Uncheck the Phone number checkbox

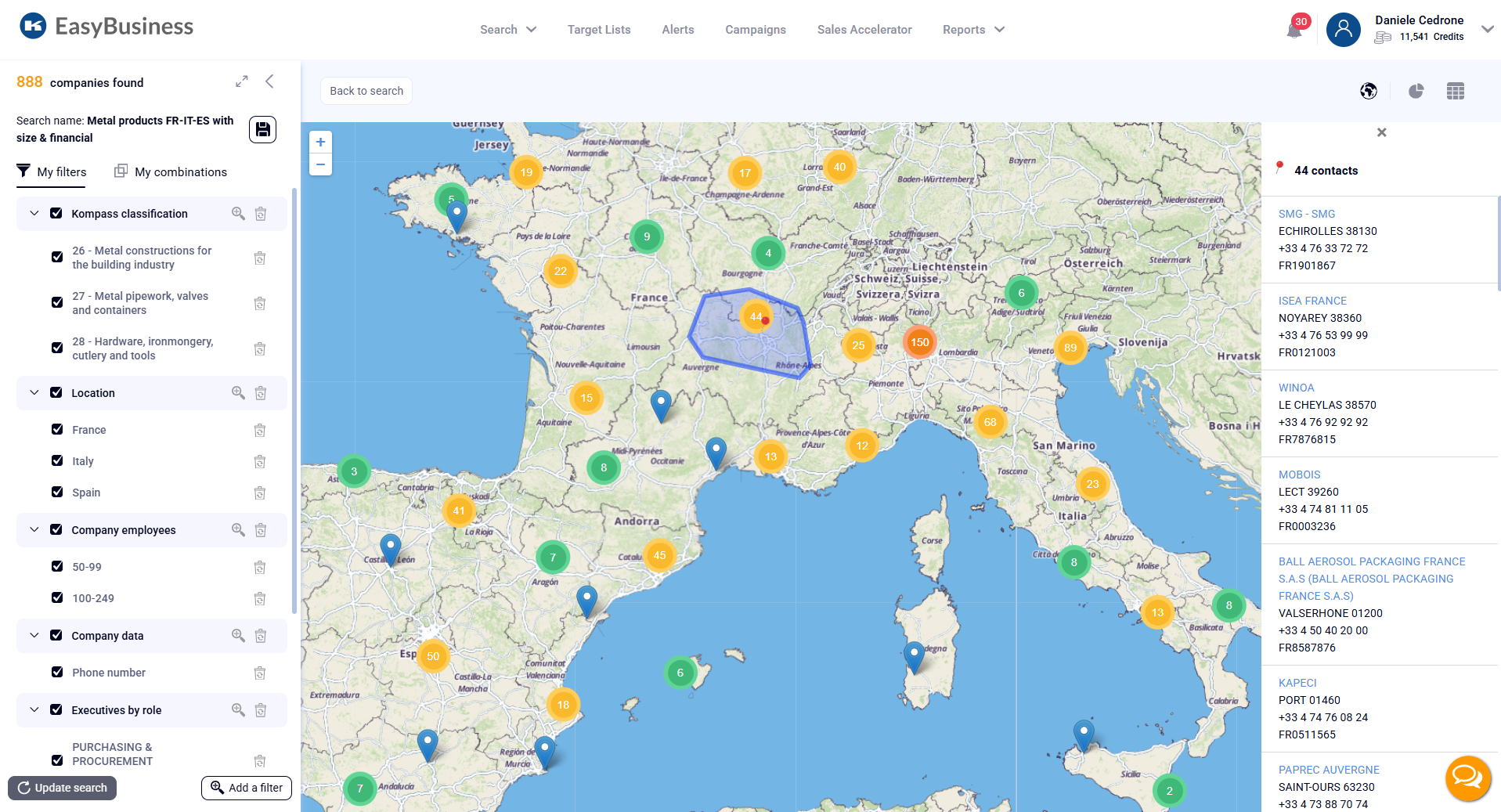coord(57,673)
